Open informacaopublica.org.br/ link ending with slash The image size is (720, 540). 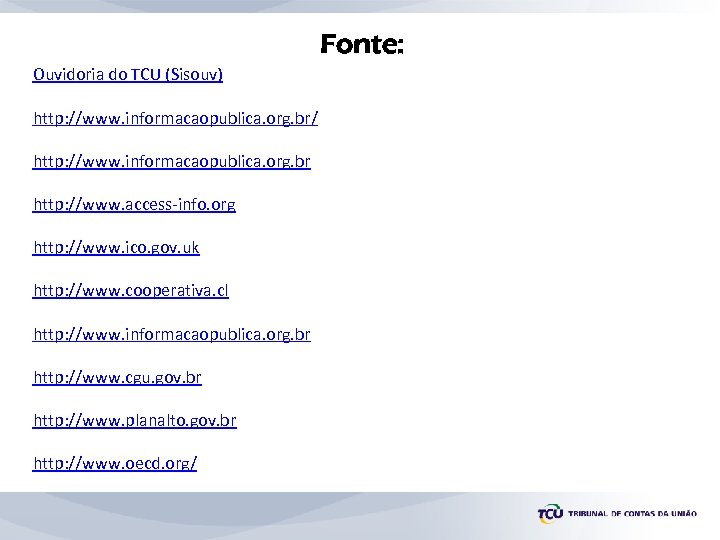tap(175, 118)
